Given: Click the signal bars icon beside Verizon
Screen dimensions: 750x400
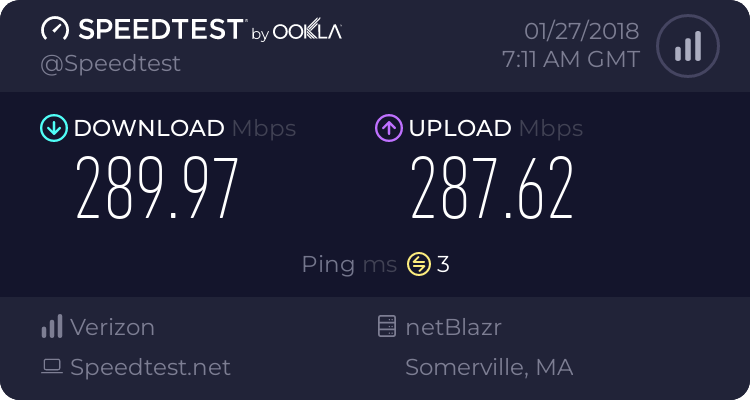Looking at the screenshot, I should [x=51, y=326].
